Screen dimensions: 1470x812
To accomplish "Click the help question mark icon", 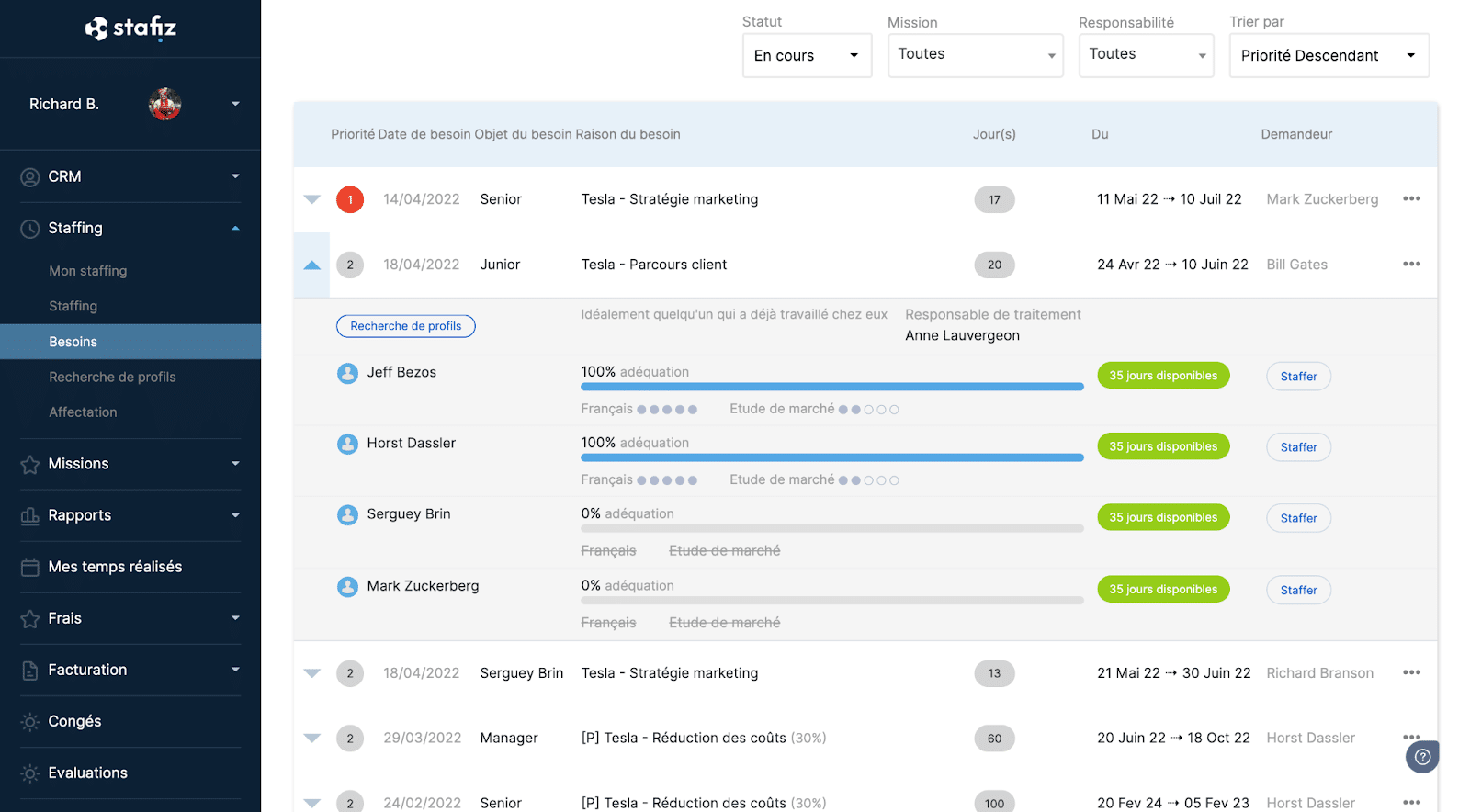I will point(1422,757).
